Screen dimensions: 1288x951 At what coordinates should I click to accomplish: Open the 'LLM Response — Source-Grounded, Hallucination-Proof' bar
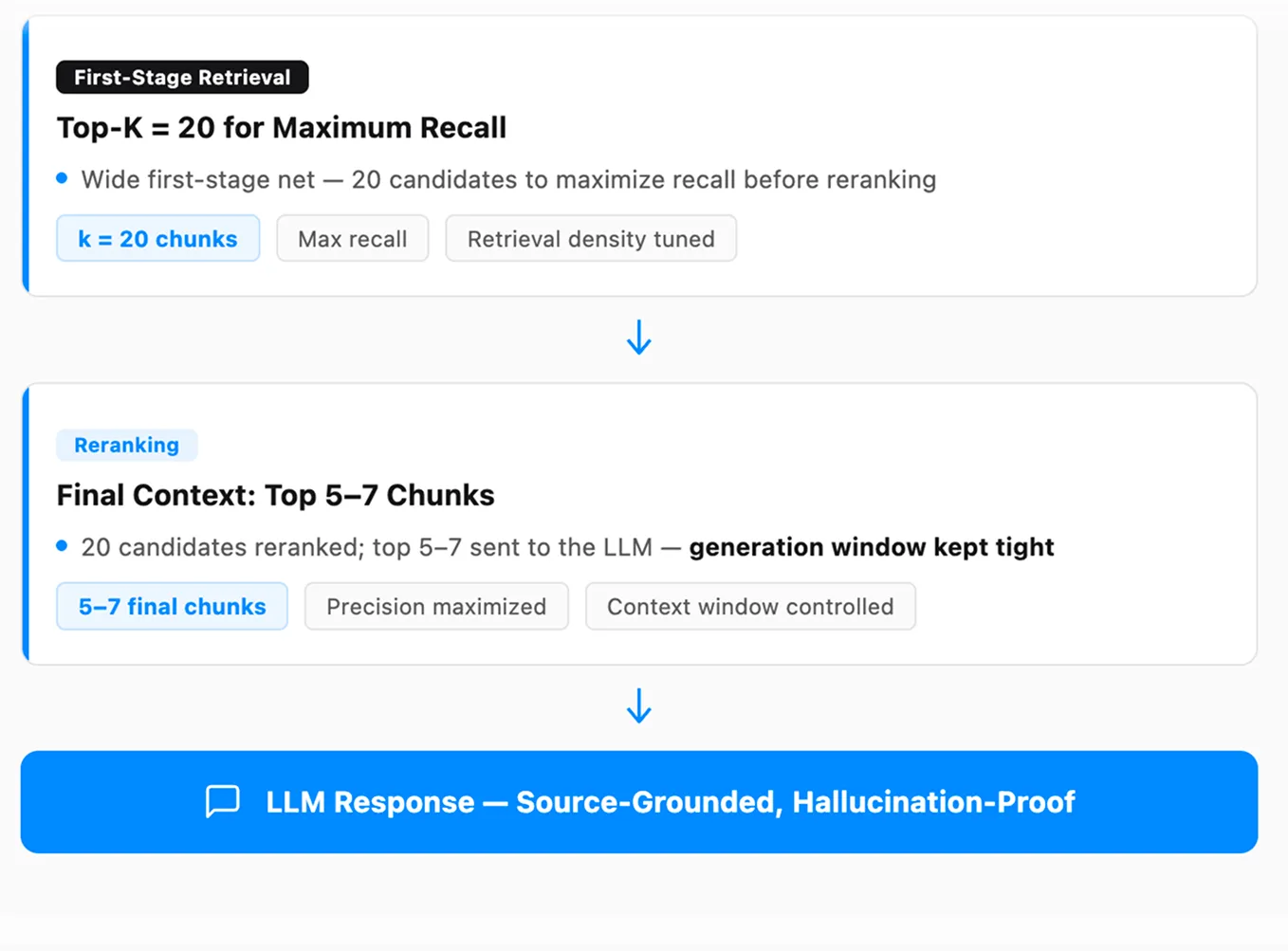(x=639, y=802)
